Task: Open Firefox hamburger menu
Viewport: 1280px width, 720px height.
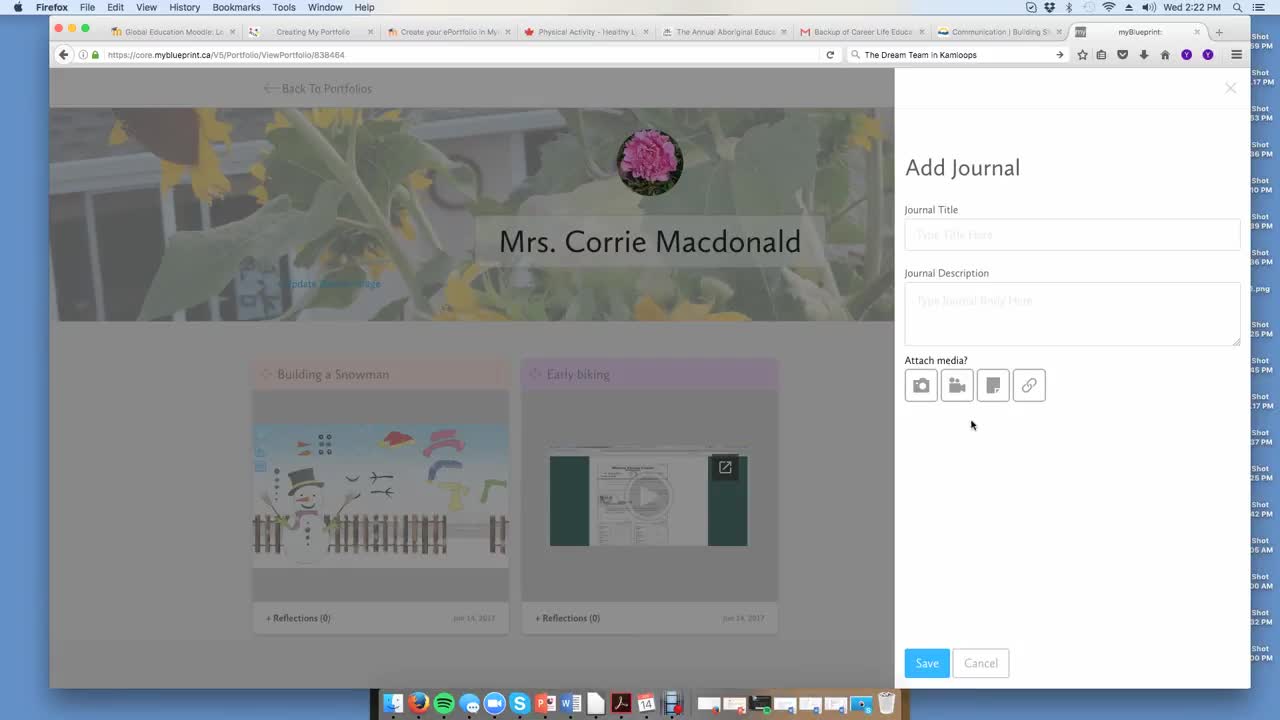Action: pos(1236,55)
